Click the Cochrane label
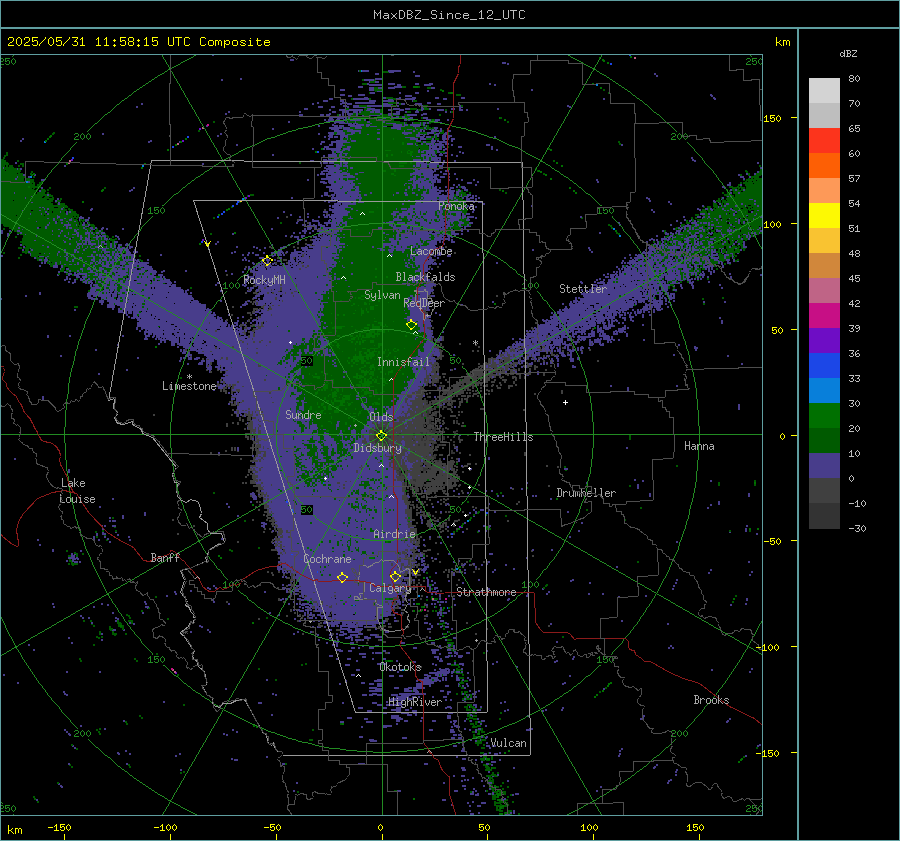The width and height of the screenshot is (900, 841). tap(327, 559)
